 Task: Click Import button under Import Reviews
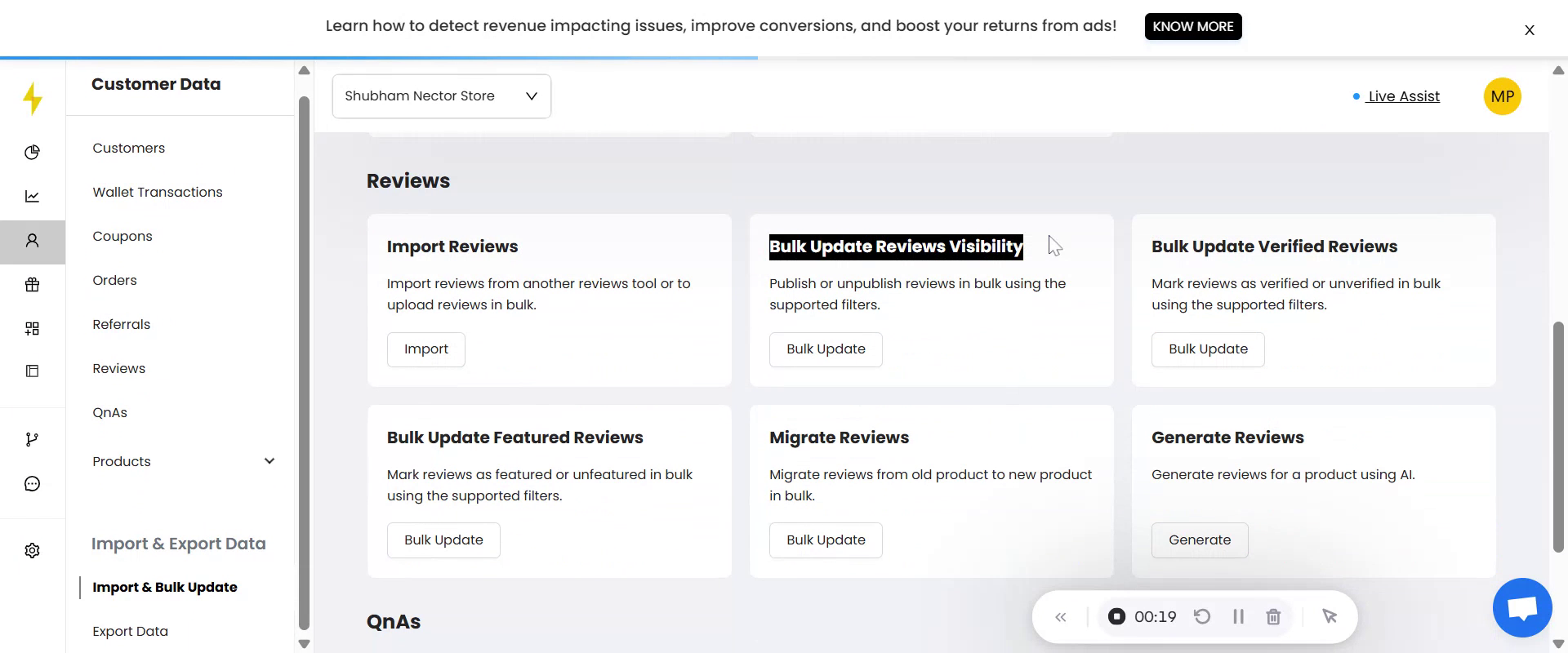click(425, 349)
